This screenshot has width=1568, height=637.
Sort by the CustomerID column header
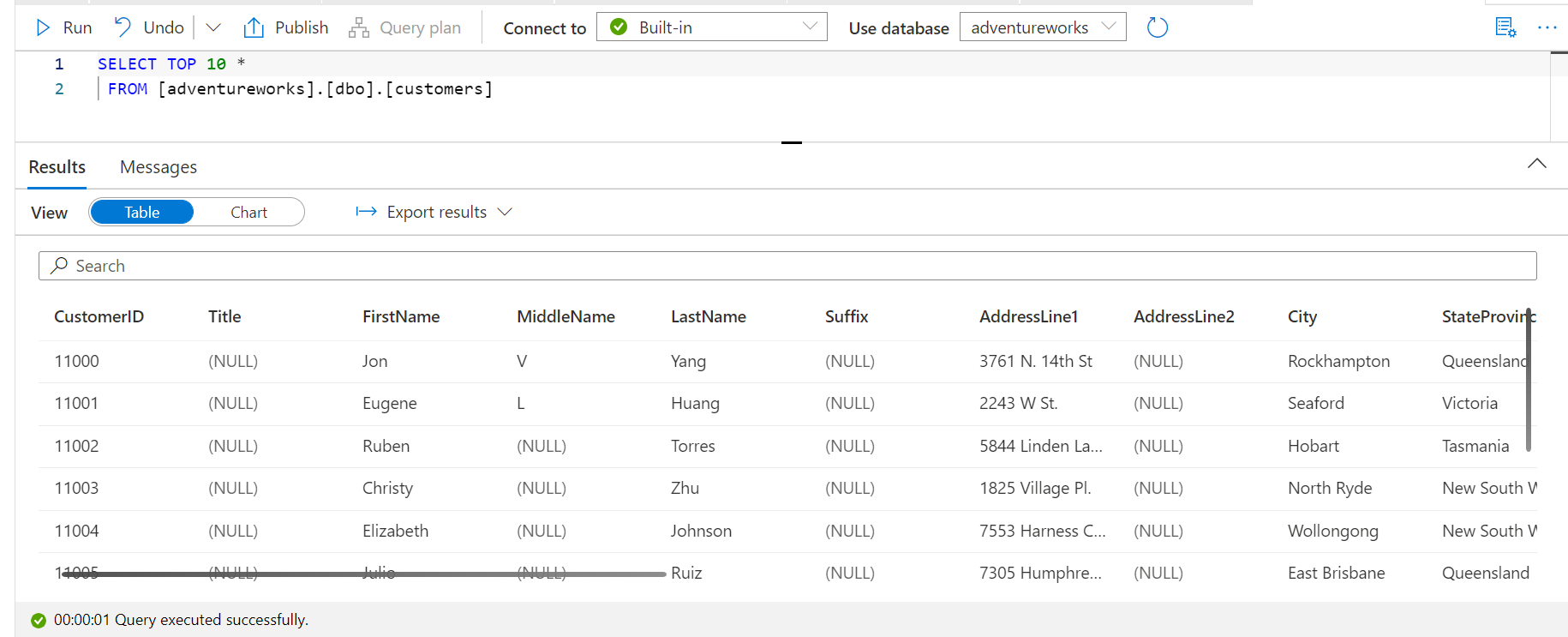click(99, 316)
